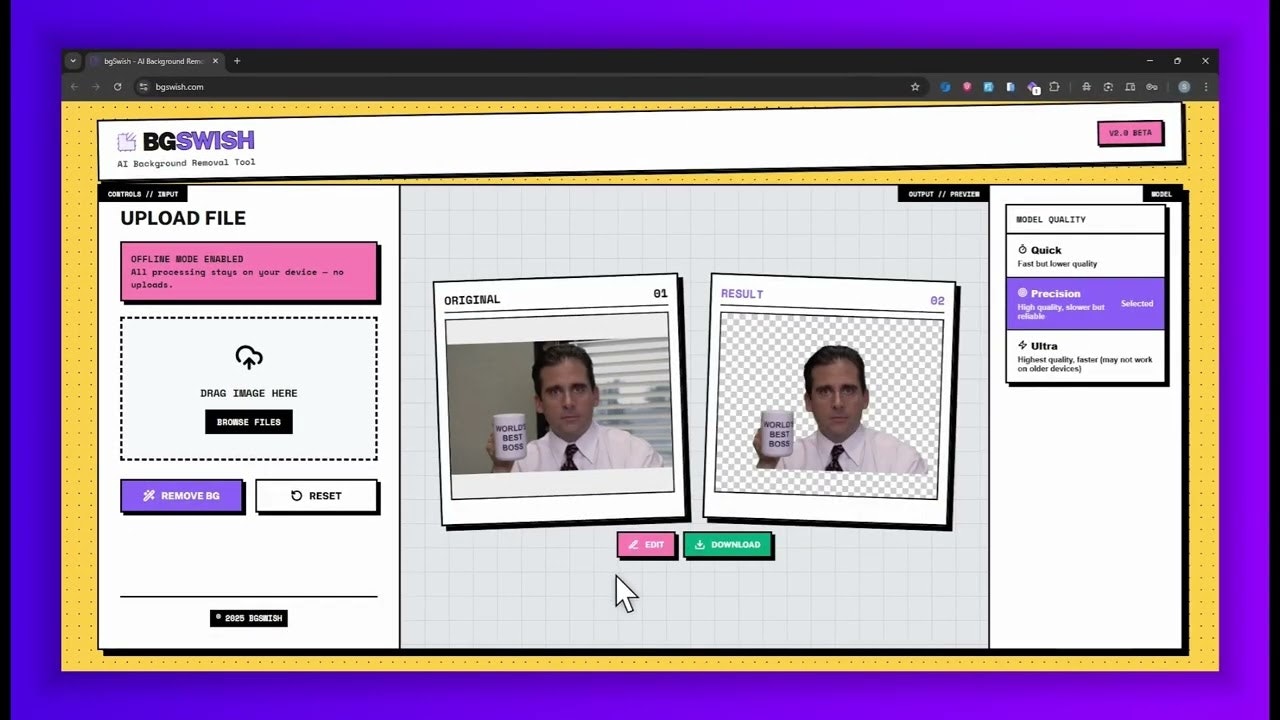Open a new browser tab
1280x720 pixels.
(x=237, y=61)
